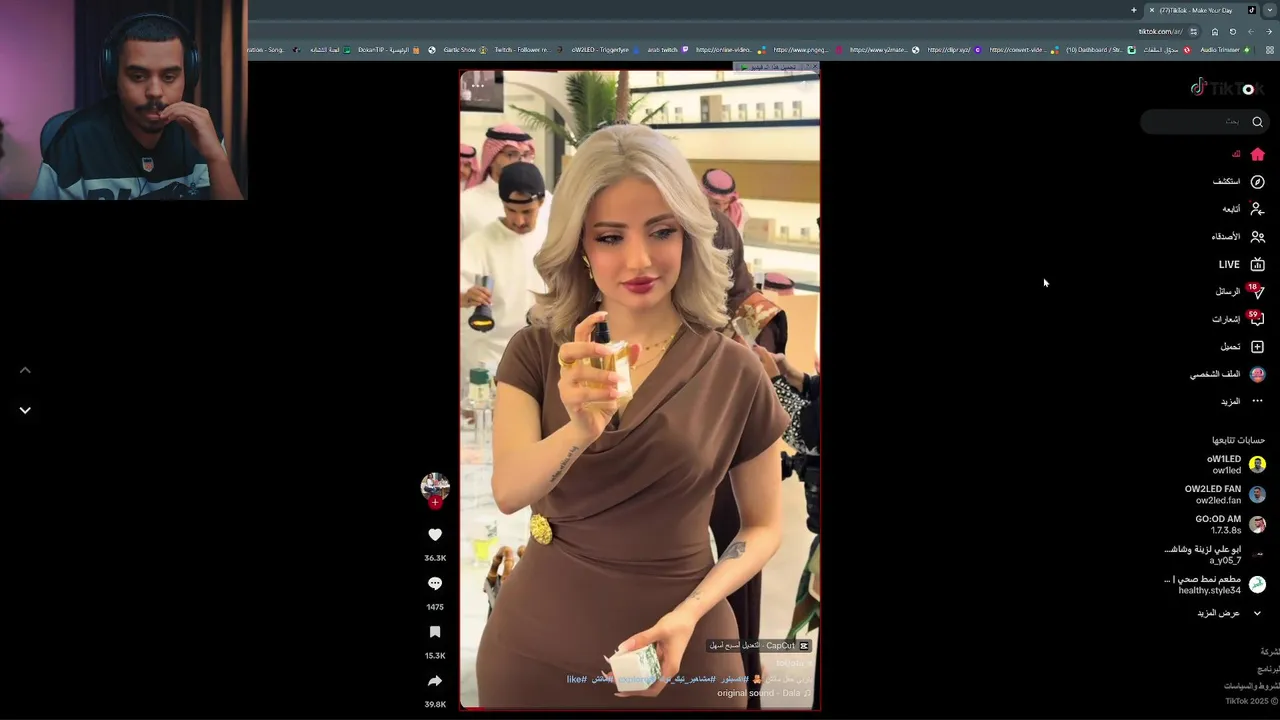Screen dimensions: 1280x720
Task: Open the oW1LED followed account
Action: pos(1235,464)
